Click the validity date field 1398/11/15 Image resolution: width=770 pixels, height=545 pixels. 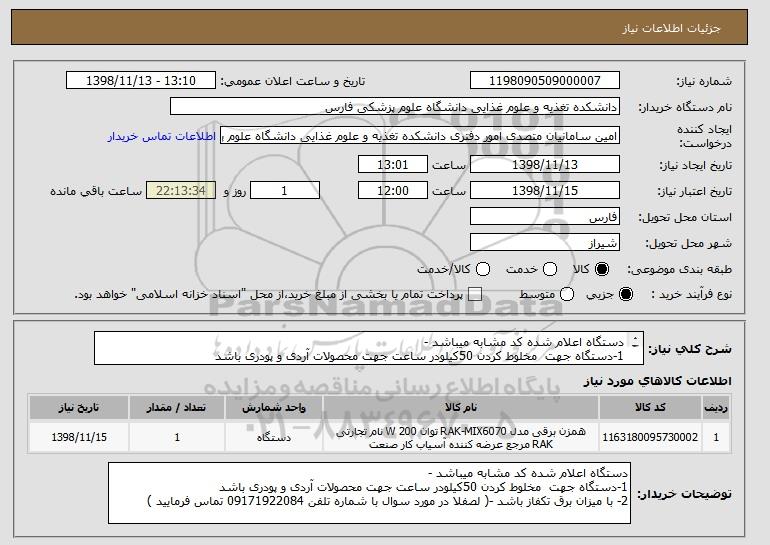coord(545,191)
